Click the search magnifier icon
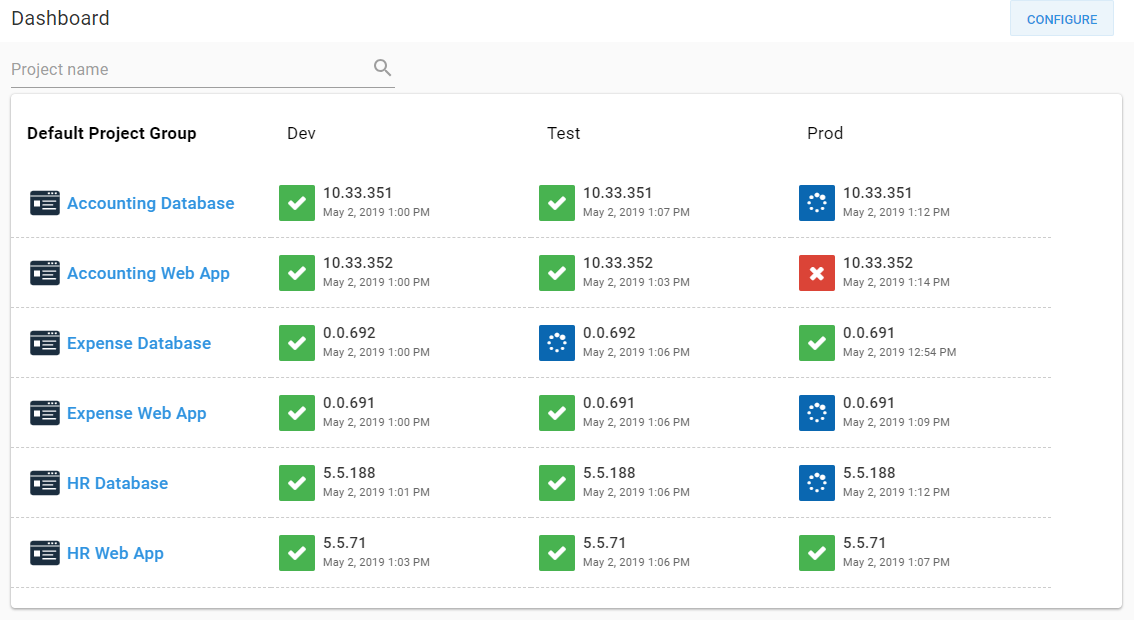This screenshot has width=1134, height=620. (382, 67)
